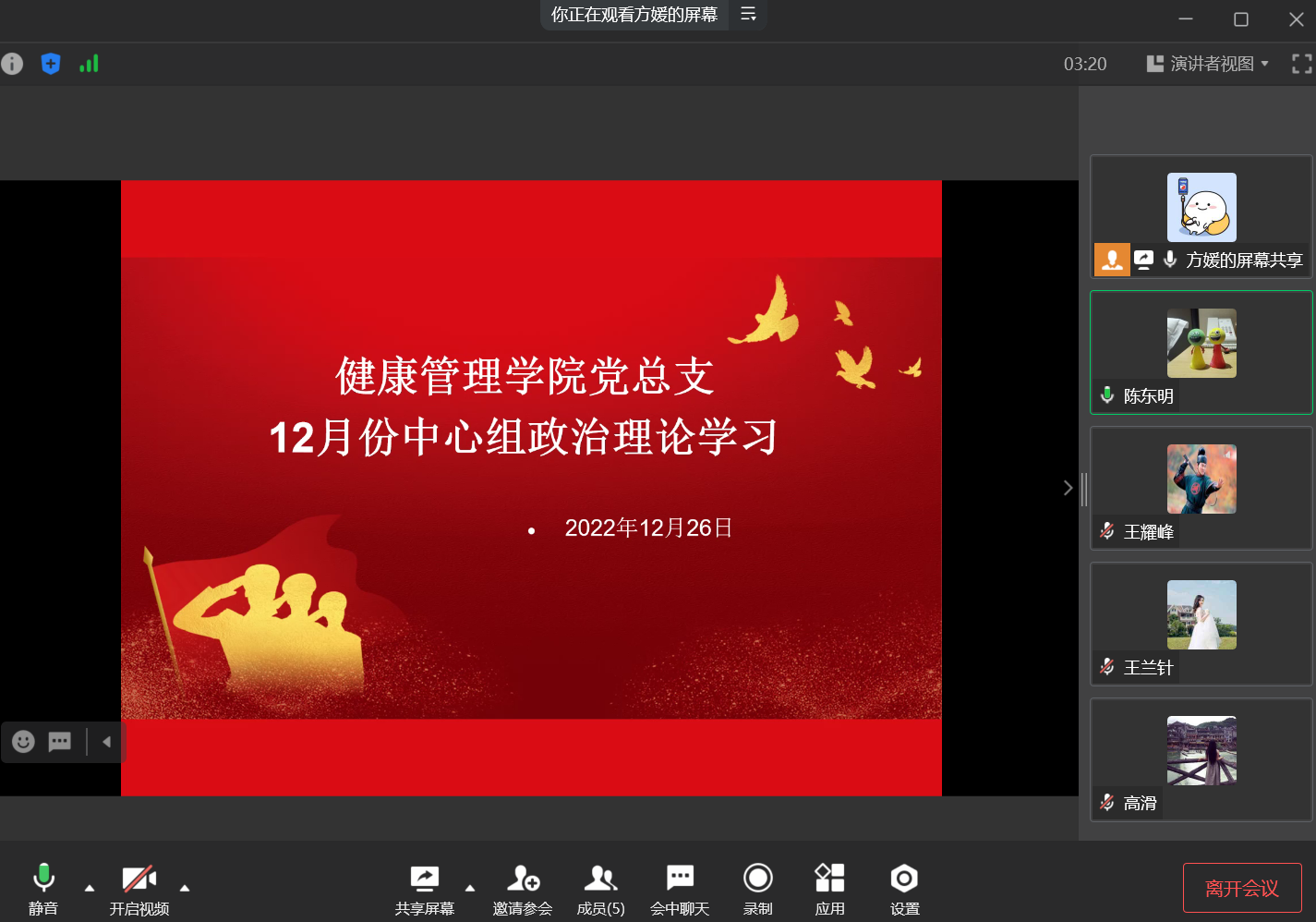This screenshot has height=922, width=1316.
Task: Turn on the camera (开启视频)
Action: [139, 889]
